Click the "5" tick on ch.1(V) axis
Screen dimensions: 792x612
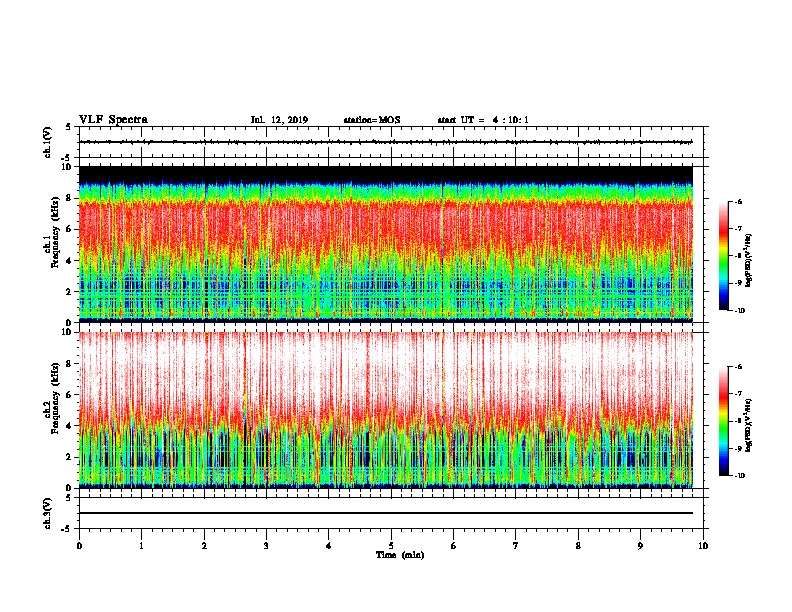(68, 127)
